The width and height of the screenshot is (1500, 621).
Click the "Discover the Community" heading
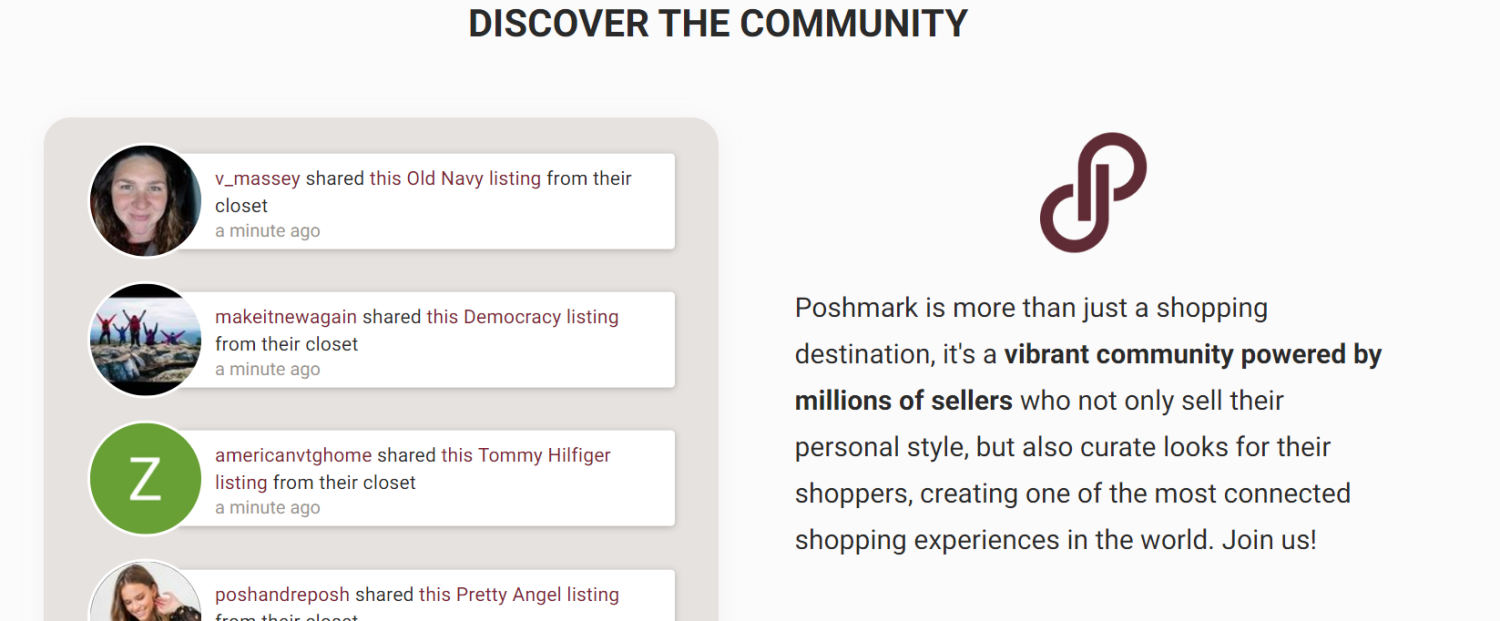click(x=718, y=23)
